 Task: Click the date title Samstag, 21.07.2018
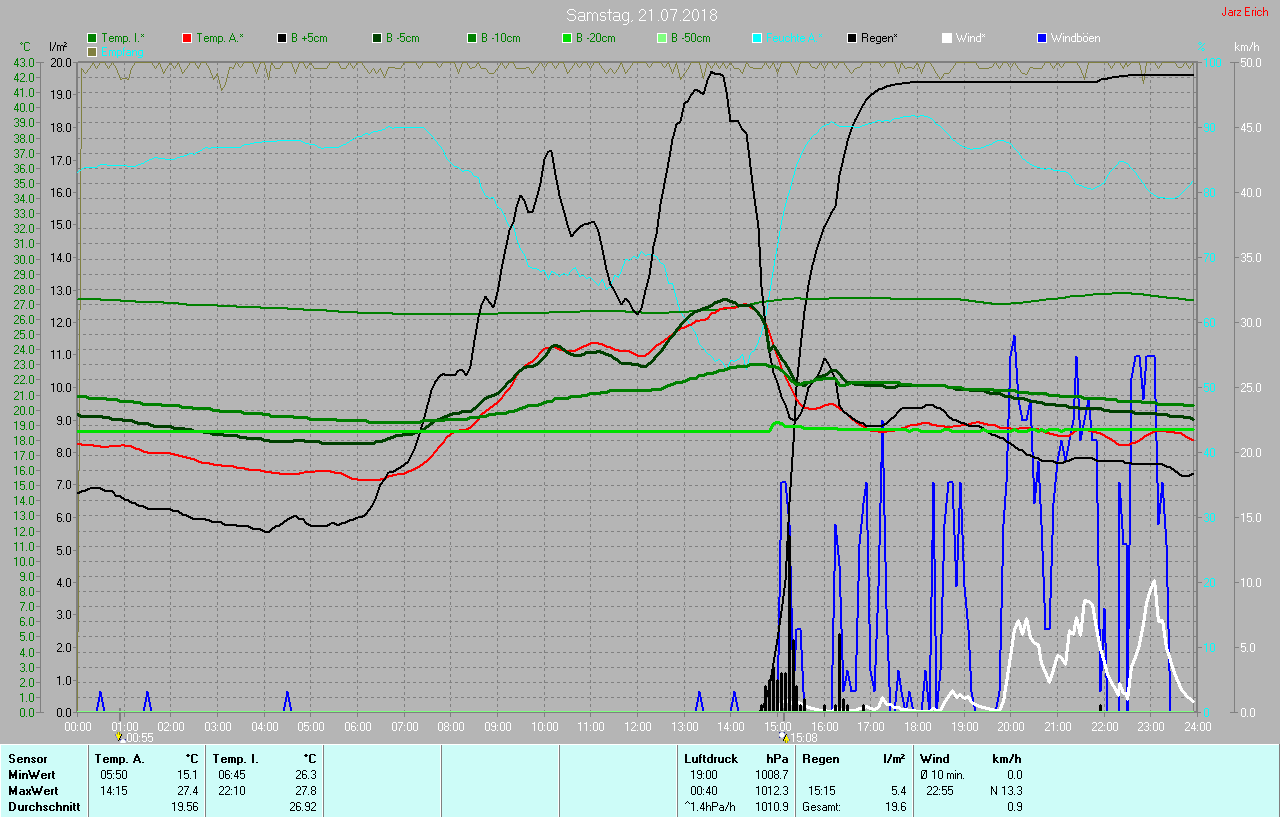tap(641, 15)
